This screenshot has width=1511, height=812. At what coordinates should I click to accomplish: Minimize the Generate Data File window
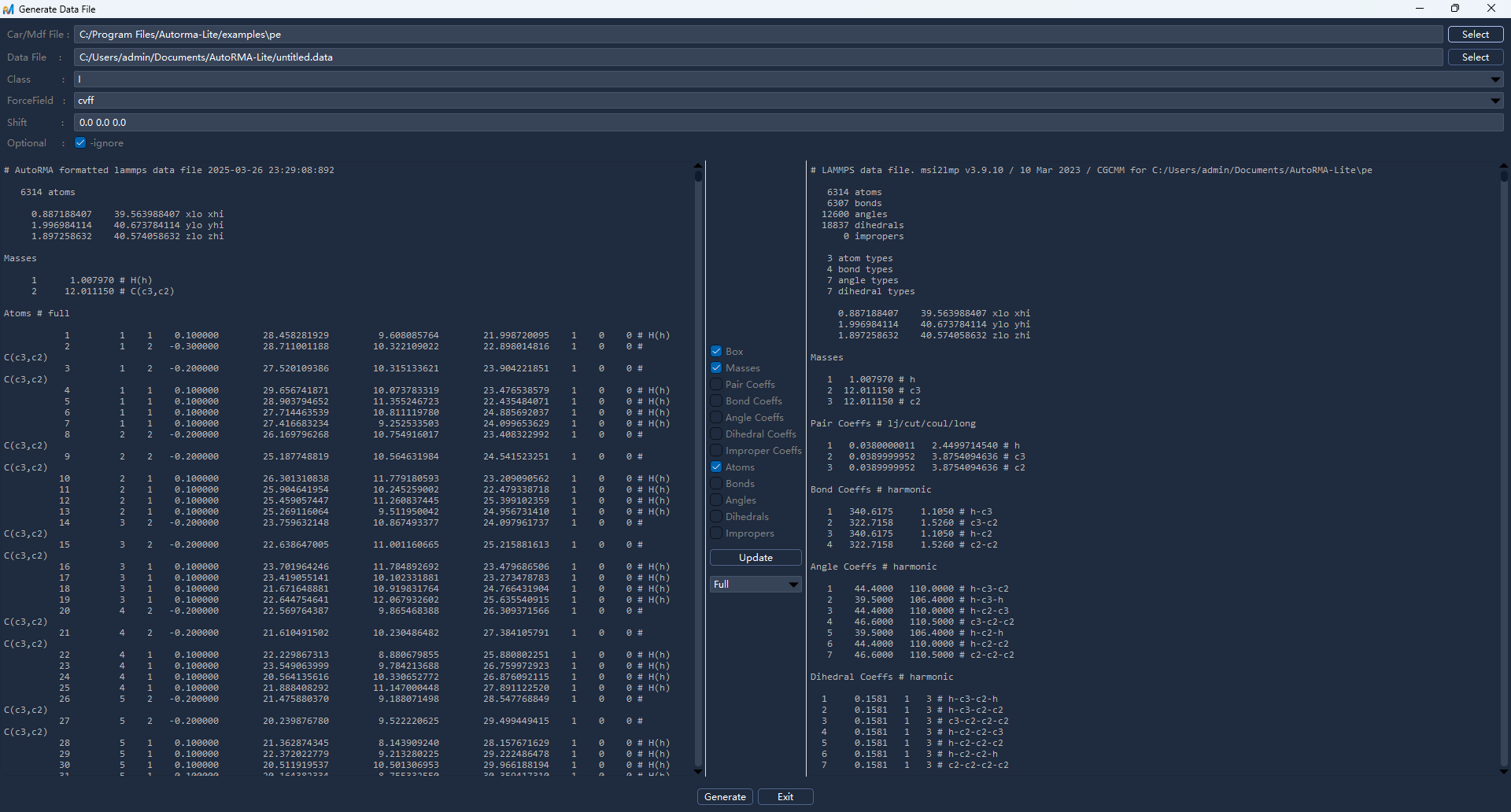pyautogui.click(x=1420, y=9)
